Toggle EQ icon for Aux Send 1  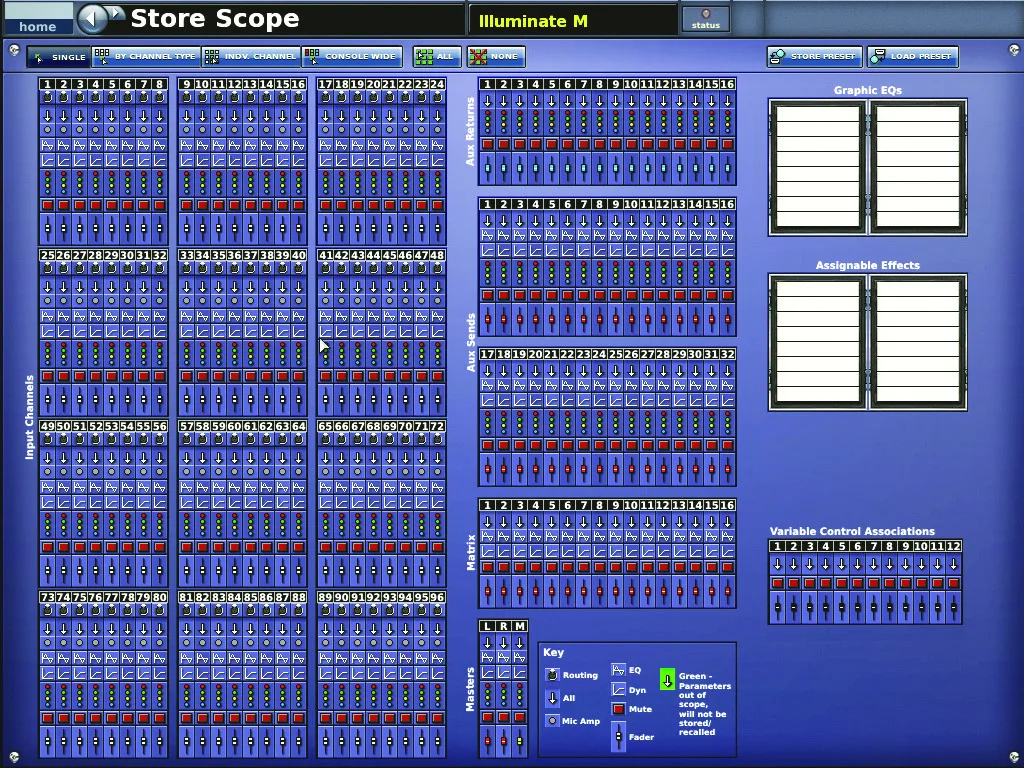coord(488,235)
